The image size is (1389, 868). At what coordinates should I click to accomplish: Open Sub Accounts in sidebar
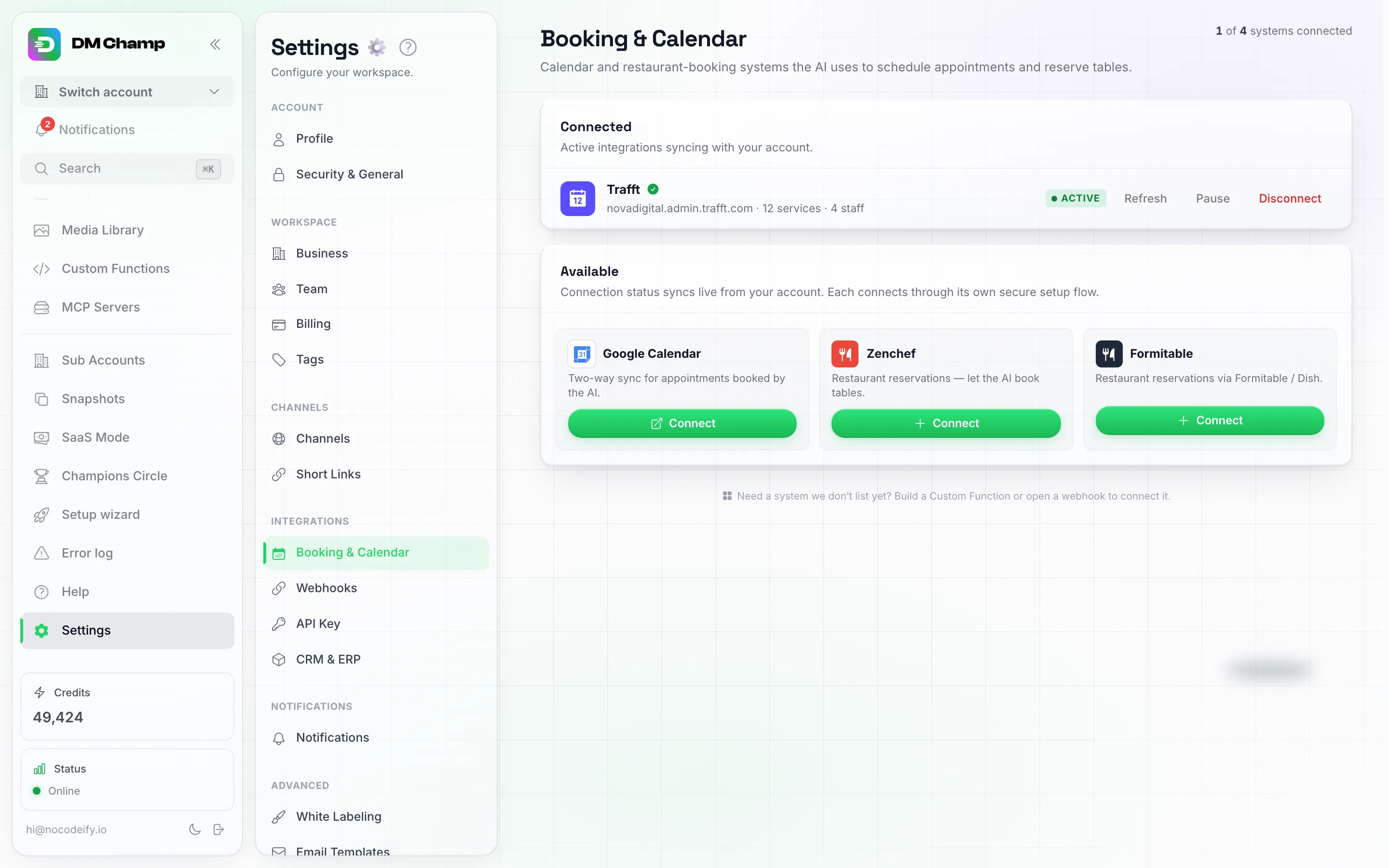(x=127, y=360)
